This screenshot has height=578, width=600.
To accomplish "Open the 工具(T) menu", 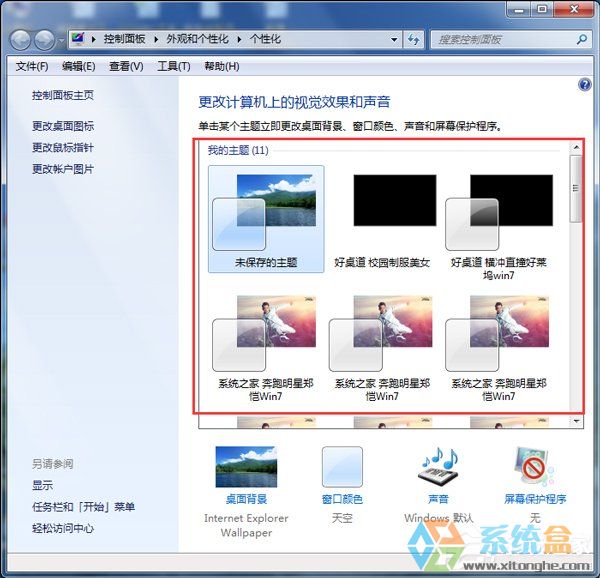I will point(174,67).
